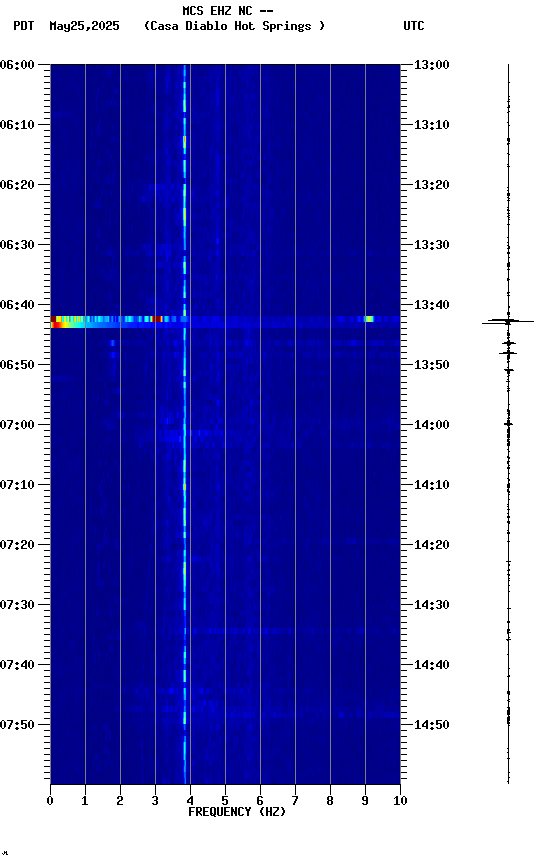The image size is (552, 864).
Task: Click the 14:50 UTC time label
Action: (x=432, y=725)
